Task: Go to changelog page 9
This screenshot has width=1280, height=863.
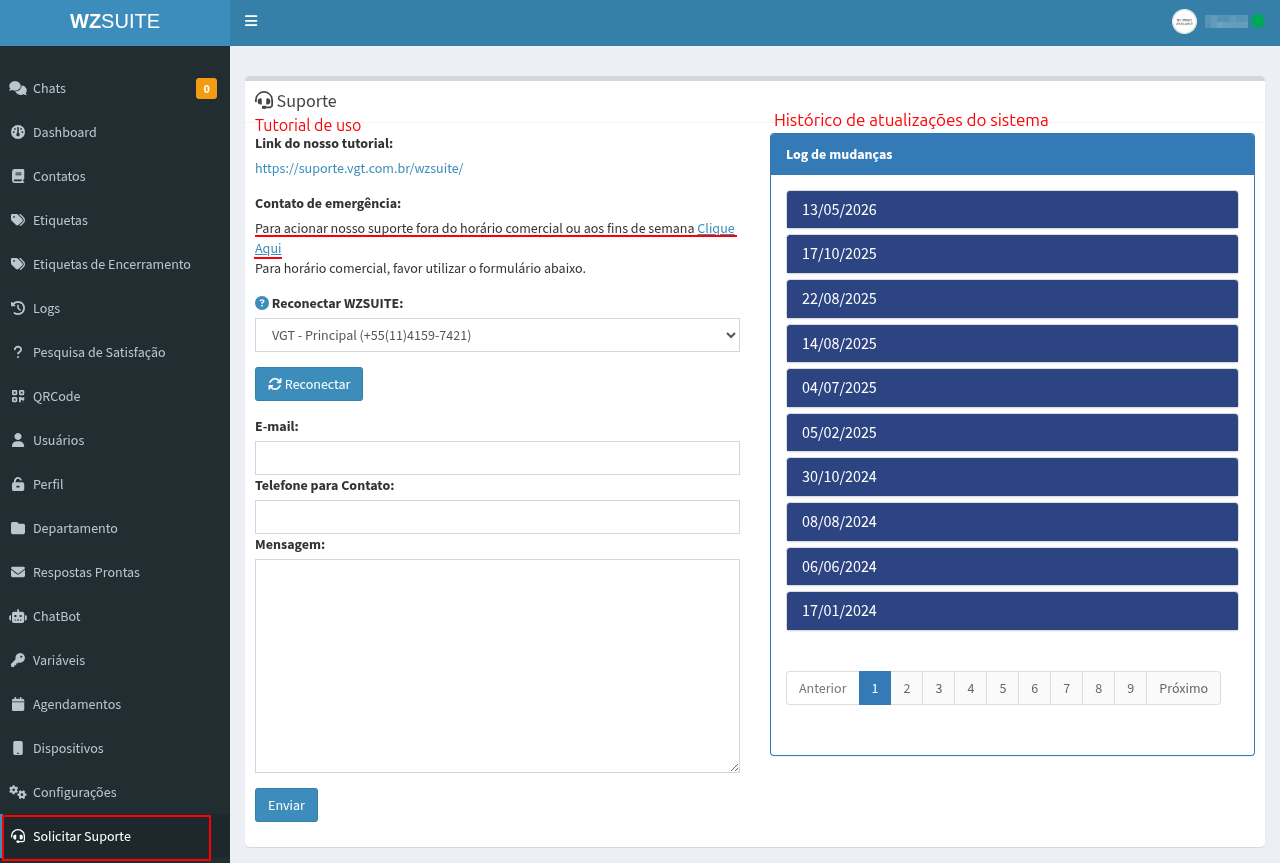Action: 1130,688
